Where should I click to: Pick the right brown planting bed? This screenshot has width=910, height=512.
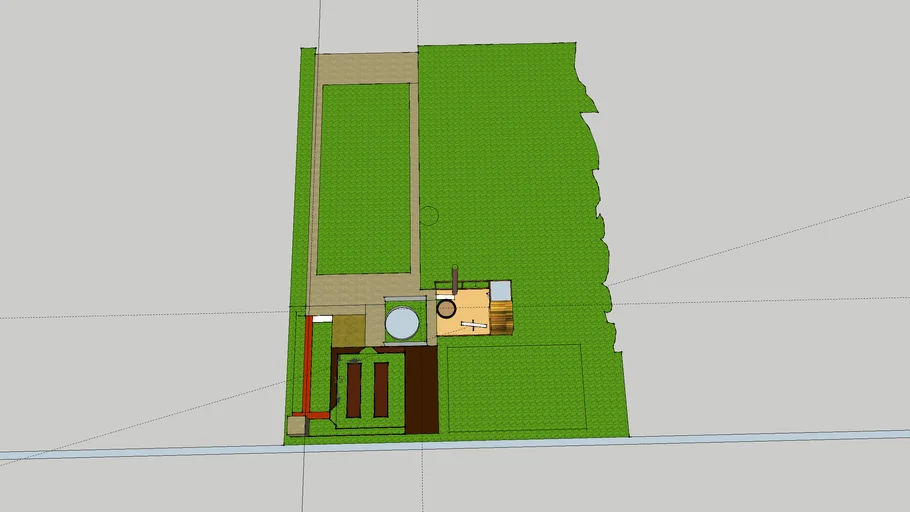(381, 389)
